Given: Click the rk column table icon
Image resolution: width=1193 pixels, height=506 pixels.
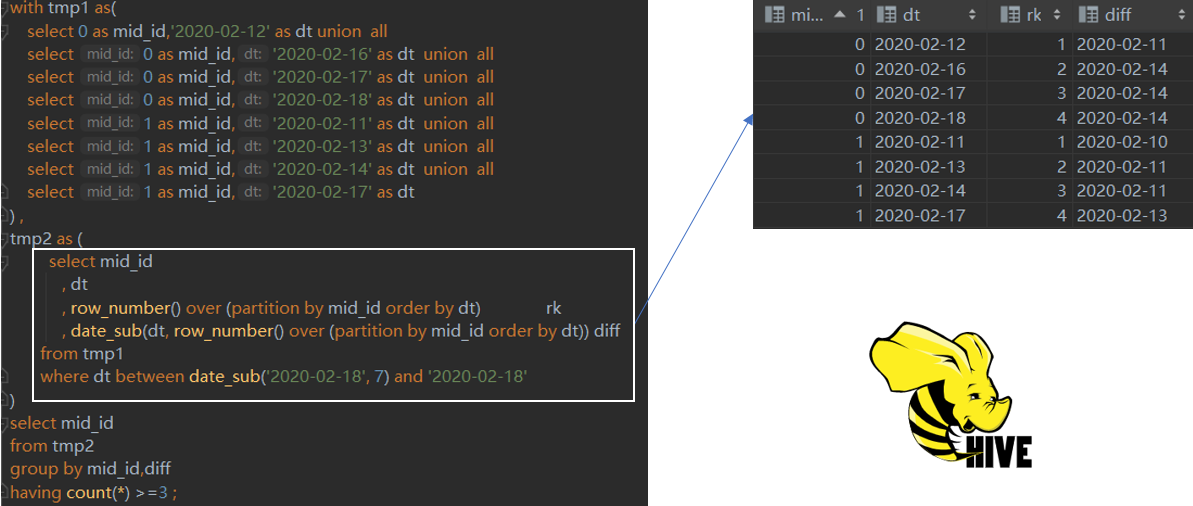Looking at the screenshot, I should [x=1009, y=16].
